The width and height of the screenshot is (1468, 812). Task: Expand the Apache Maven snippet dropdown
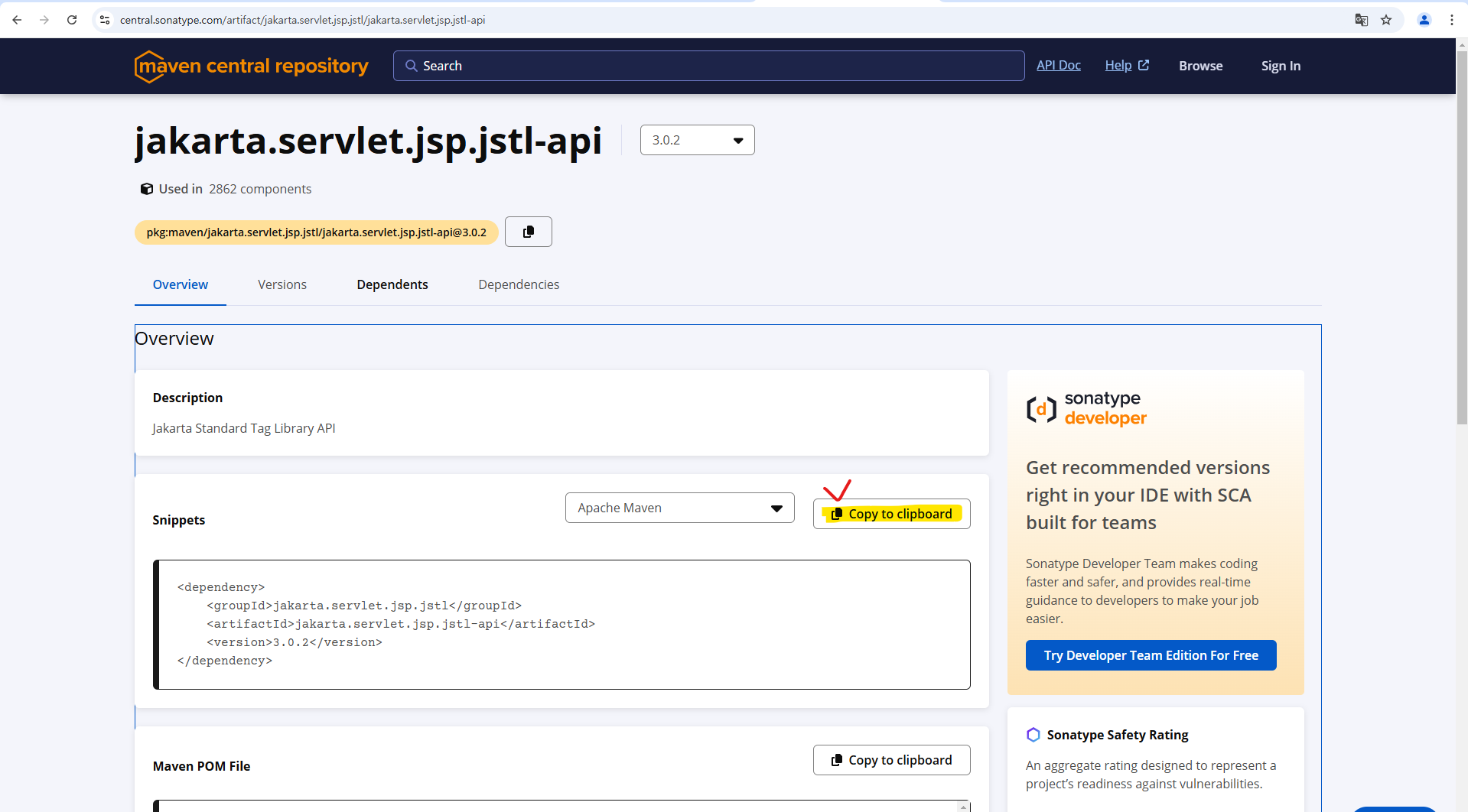[680, 508]
